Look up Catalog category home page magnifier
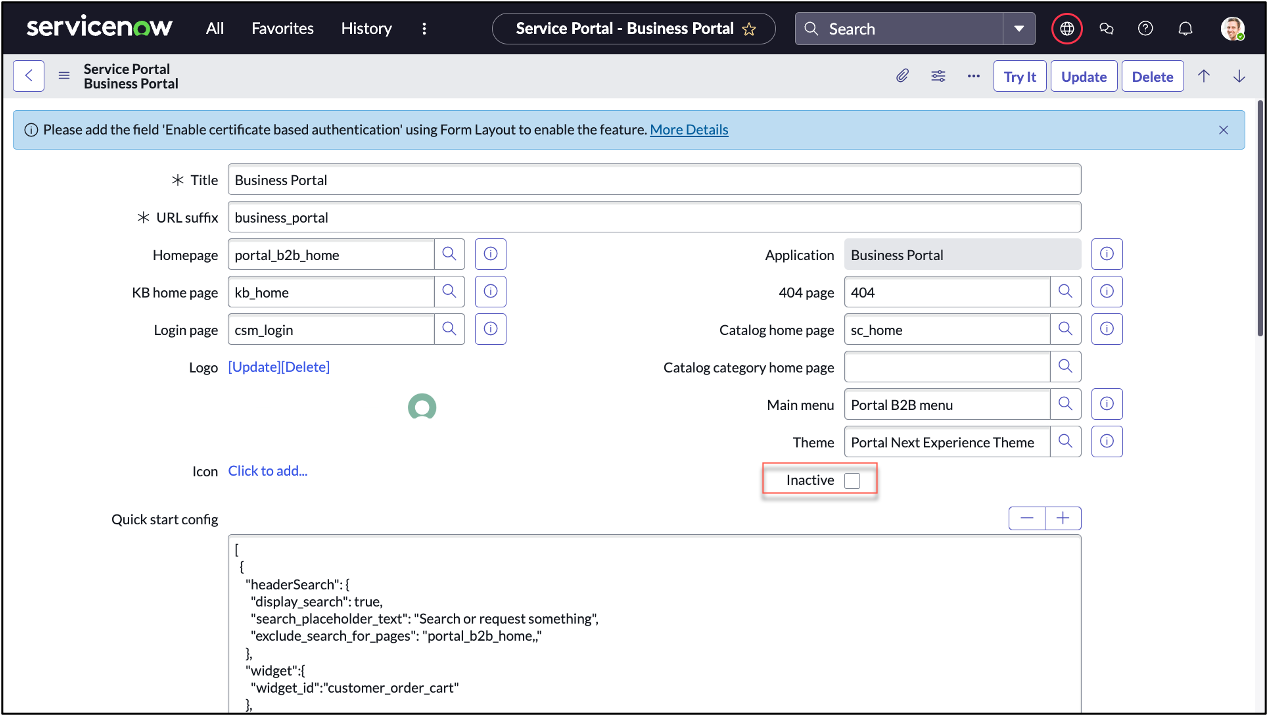This screenshot has height=716, width=1268. [x=1065, y=367]
